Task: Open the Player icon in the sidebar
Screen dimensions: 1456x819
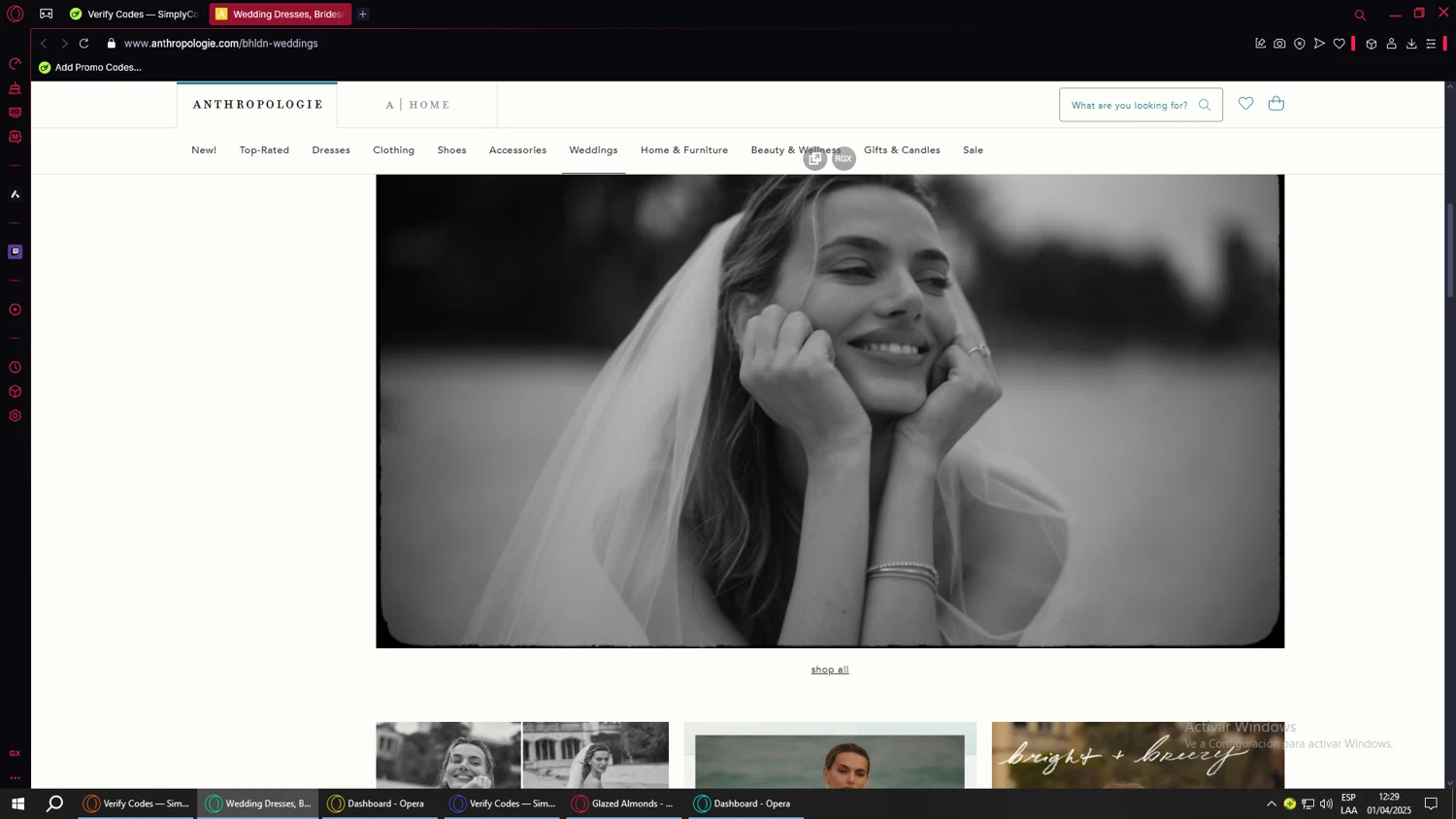Action: click(15, 310)
